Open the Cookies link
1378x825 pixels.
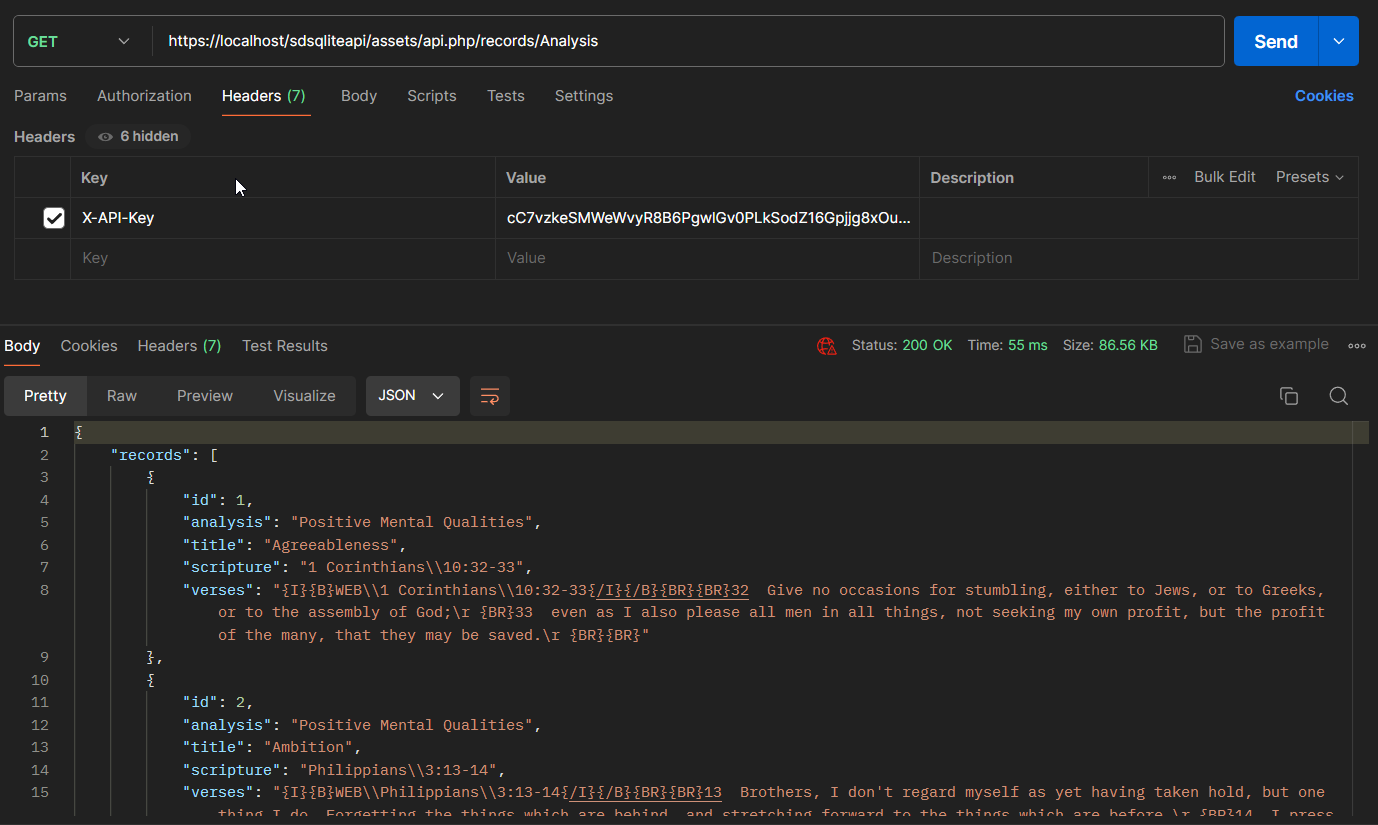click(x=1323, y=96)
